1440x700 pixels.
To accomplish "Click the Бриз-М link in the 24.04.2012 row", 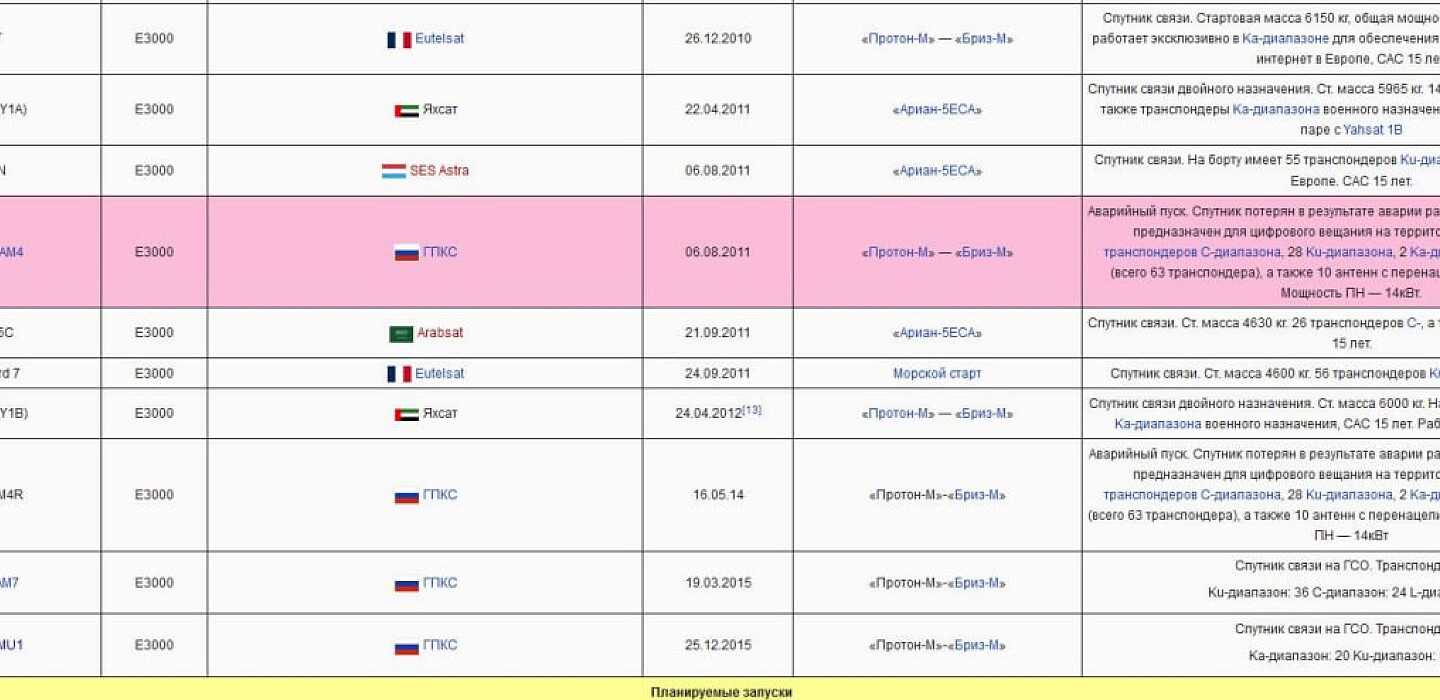I will [984, 414].
